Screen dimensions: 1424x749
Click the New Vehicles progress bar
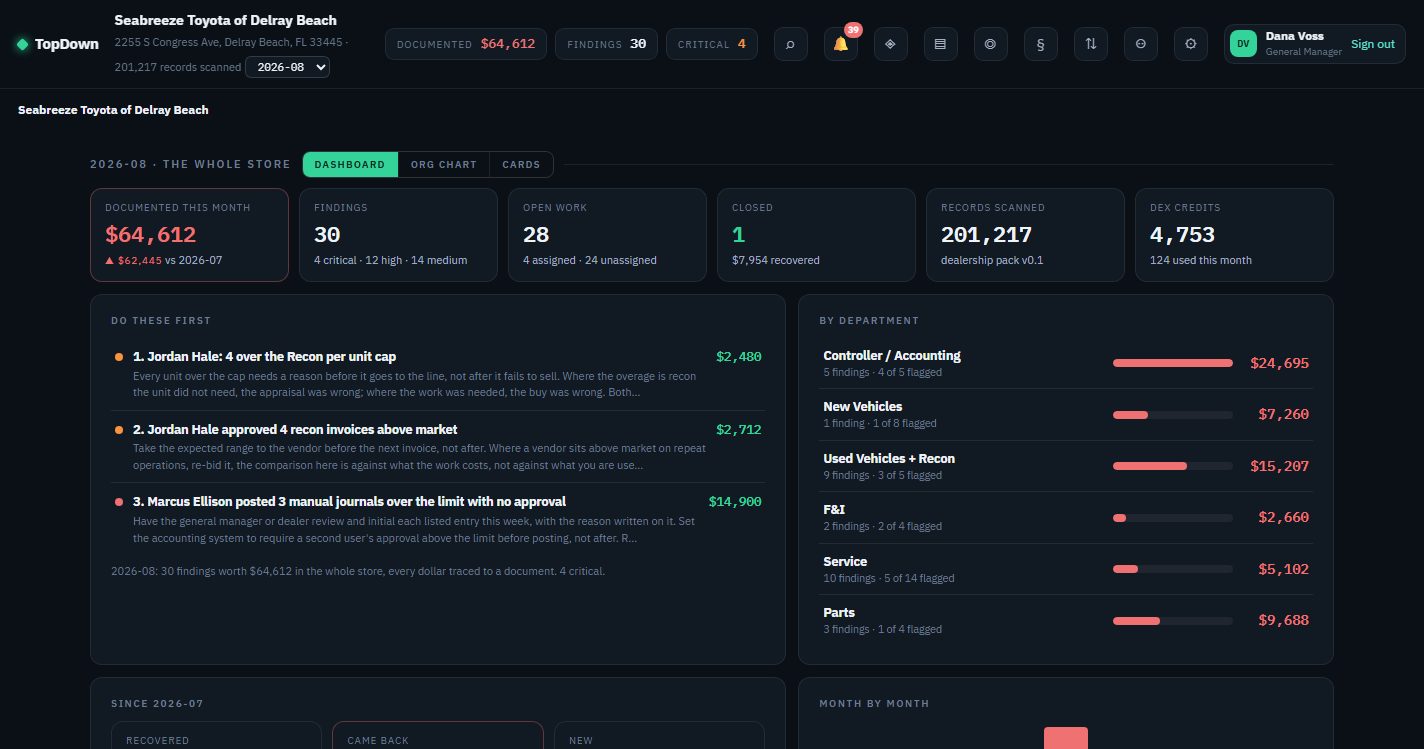[x=1172, y=414]
